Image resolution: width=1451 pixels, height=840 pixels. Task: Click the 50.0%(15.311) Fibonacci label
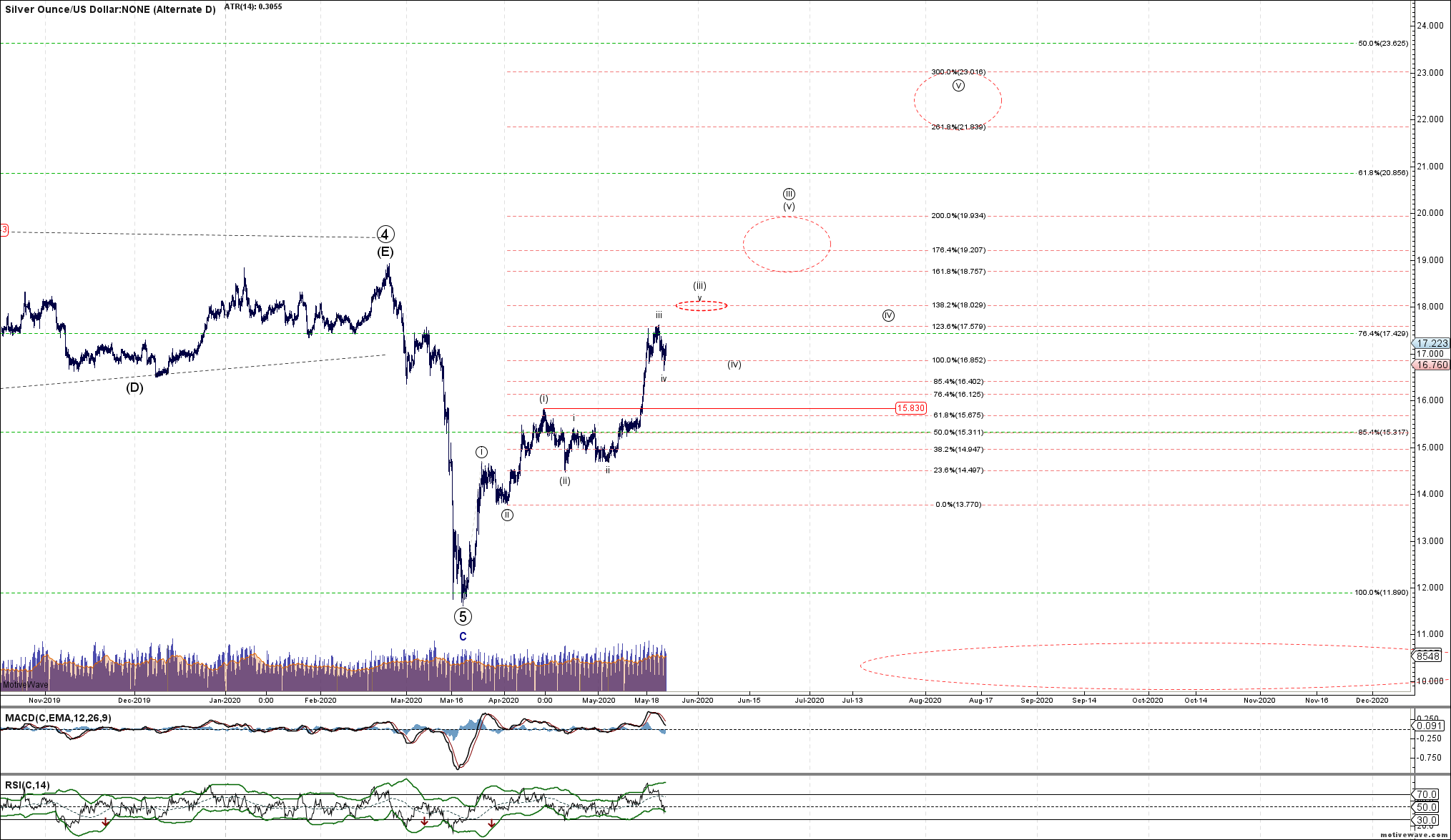tap(958, 433)
